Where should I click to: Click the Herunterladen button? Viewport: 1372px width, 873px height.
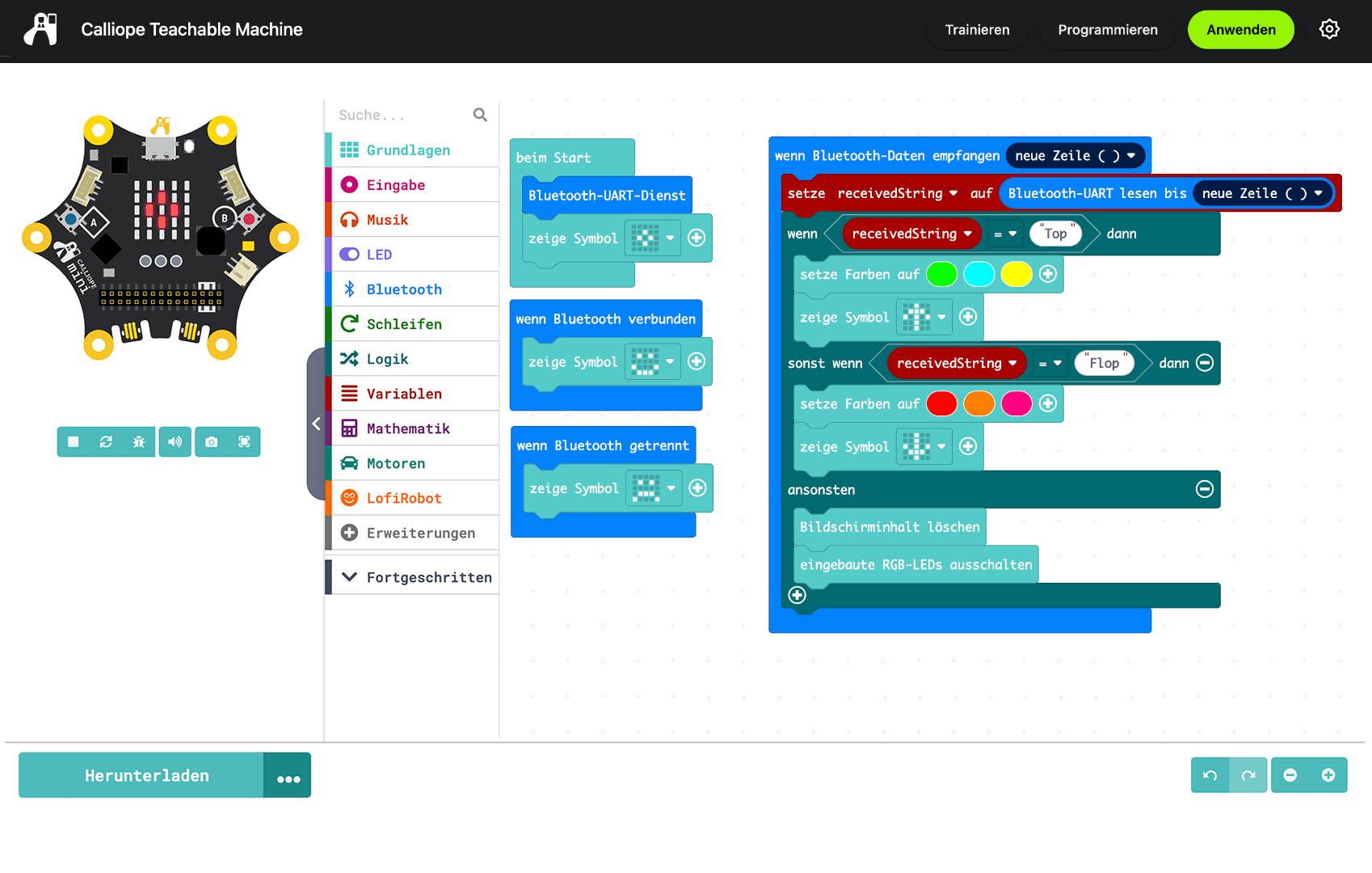coord(146,776)
